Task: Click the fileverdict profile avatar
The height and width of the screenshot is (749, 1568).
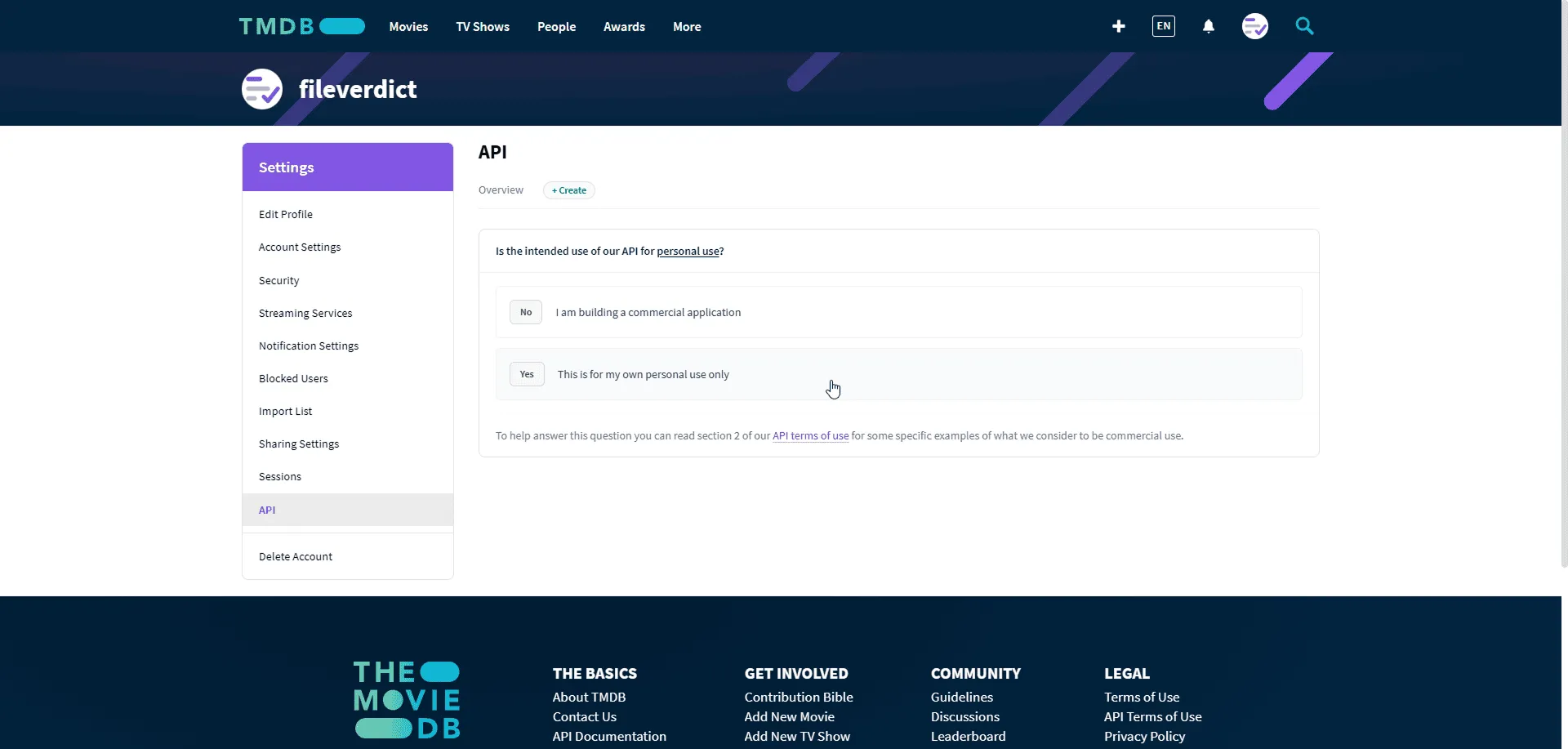Action: [262, 89]
